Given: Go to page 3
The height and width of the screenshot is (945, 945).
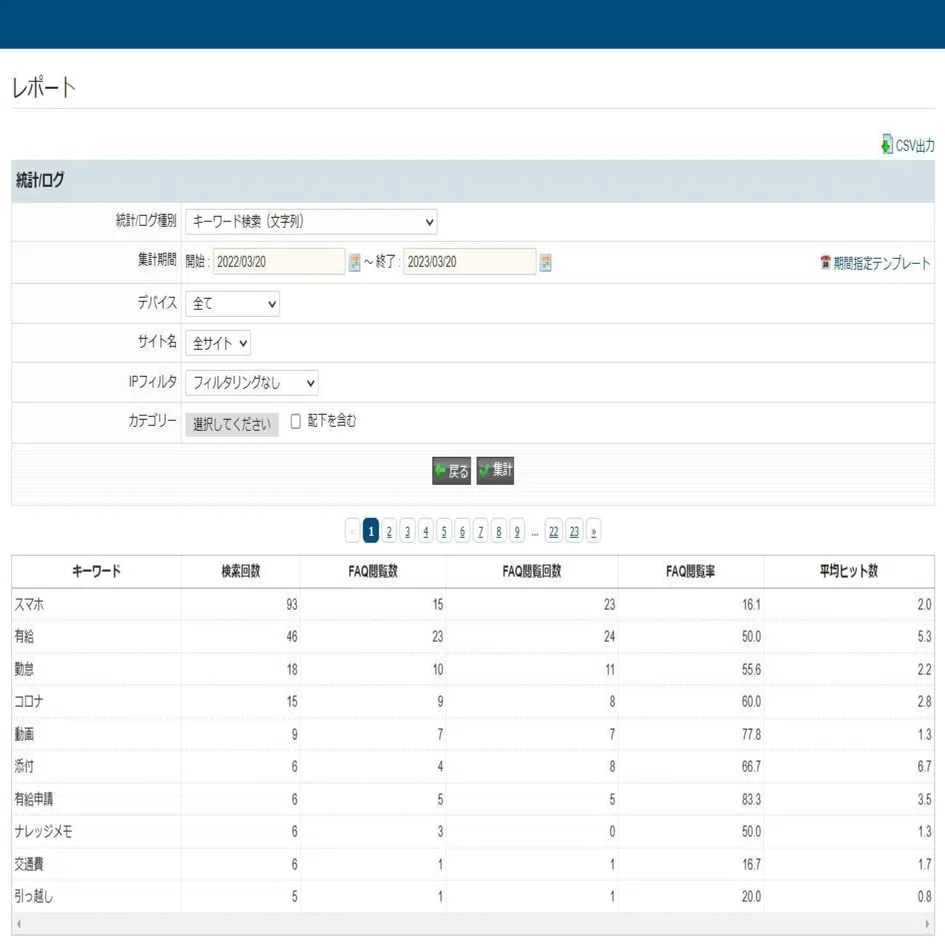Looking at the screenshot, I should pyautogui.click(x=407, y=531).
